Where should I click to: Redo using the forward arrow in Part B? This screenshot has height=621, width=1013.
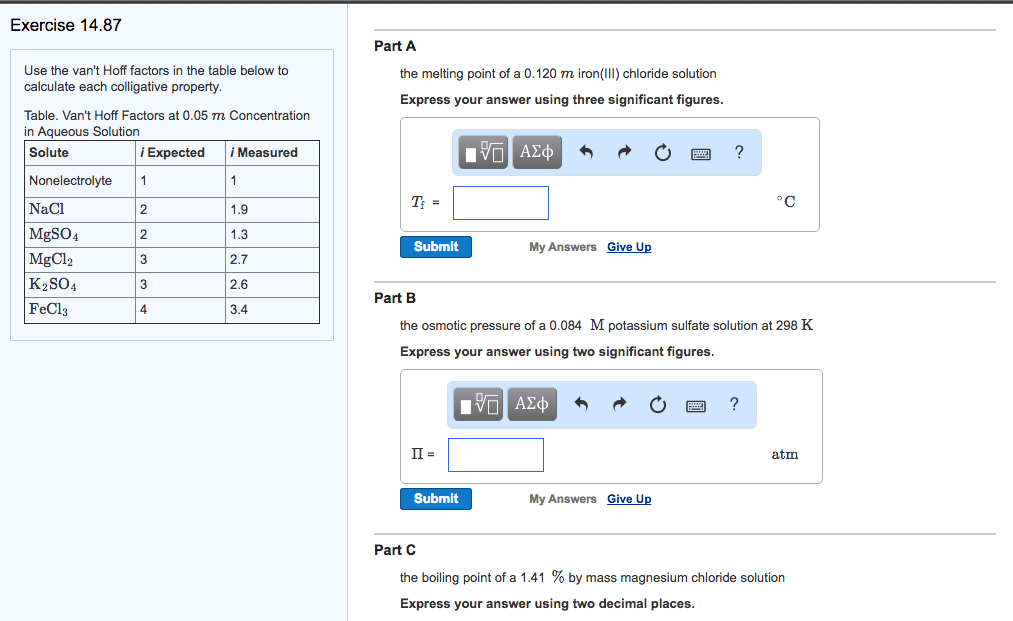point(618,404)
